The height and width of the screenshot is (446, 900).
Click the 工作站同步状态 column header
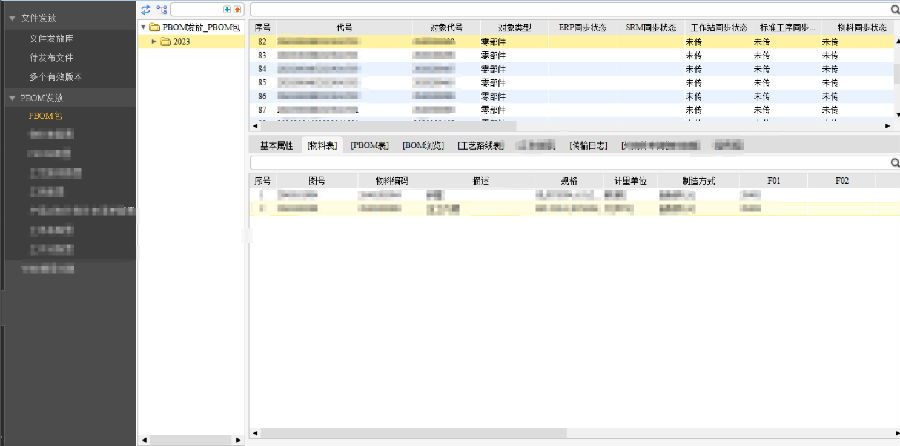(x=719, y=28)
